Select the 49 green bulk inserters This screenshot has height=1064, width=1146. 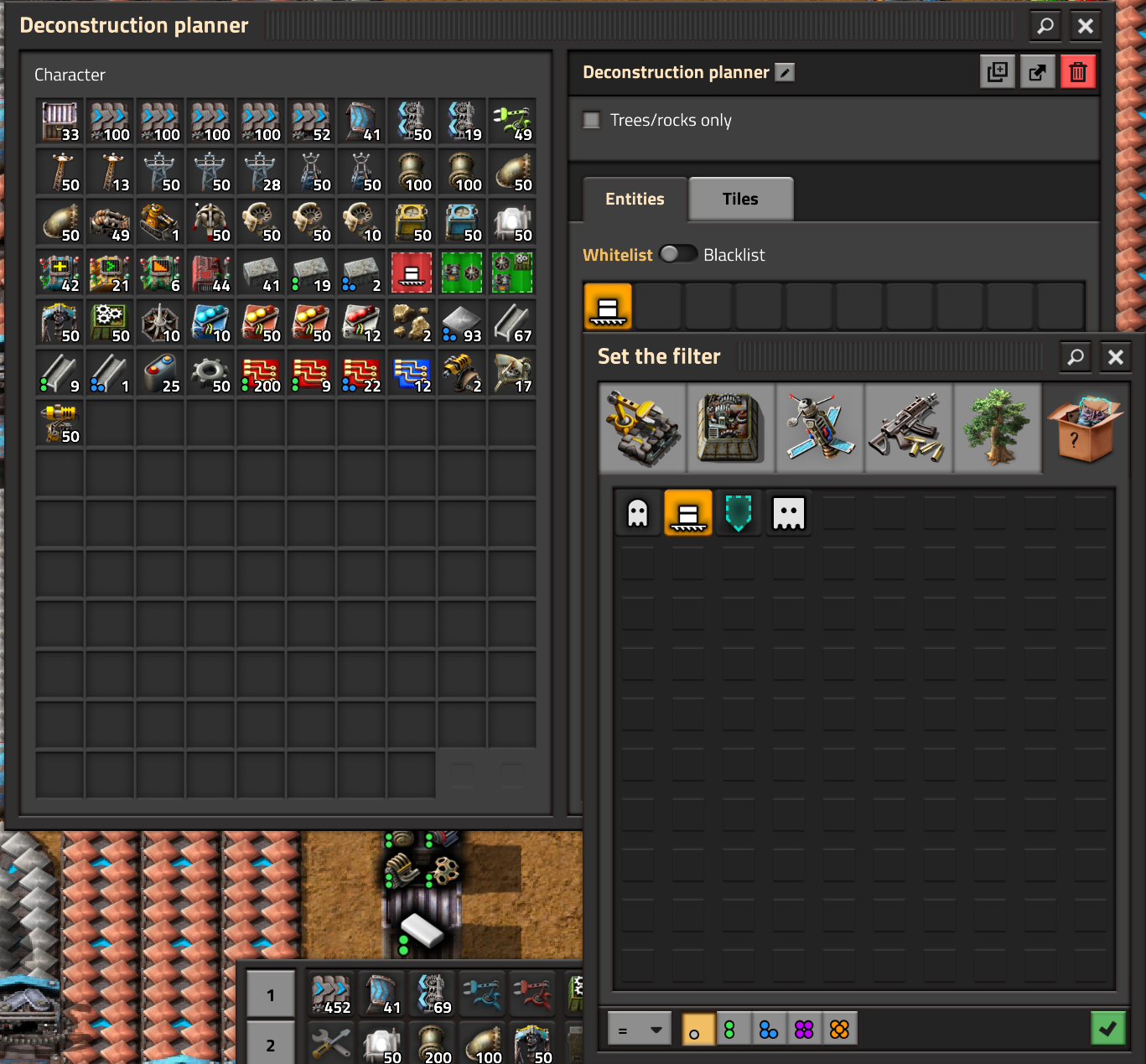512,122
